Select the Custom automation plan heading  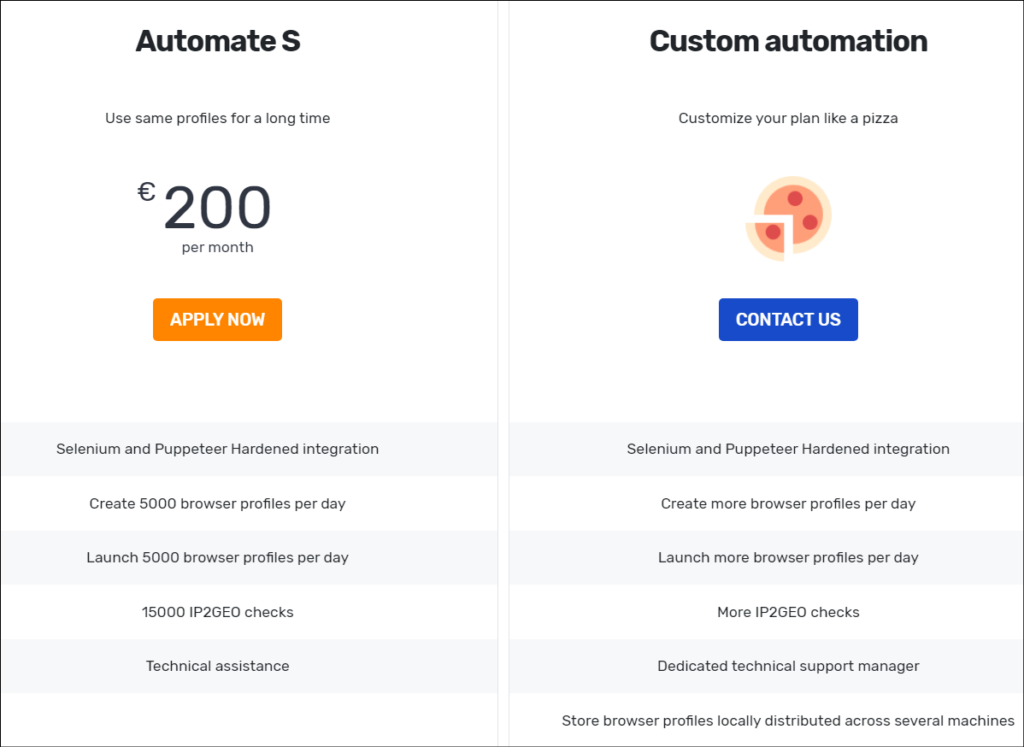point(788,41)
